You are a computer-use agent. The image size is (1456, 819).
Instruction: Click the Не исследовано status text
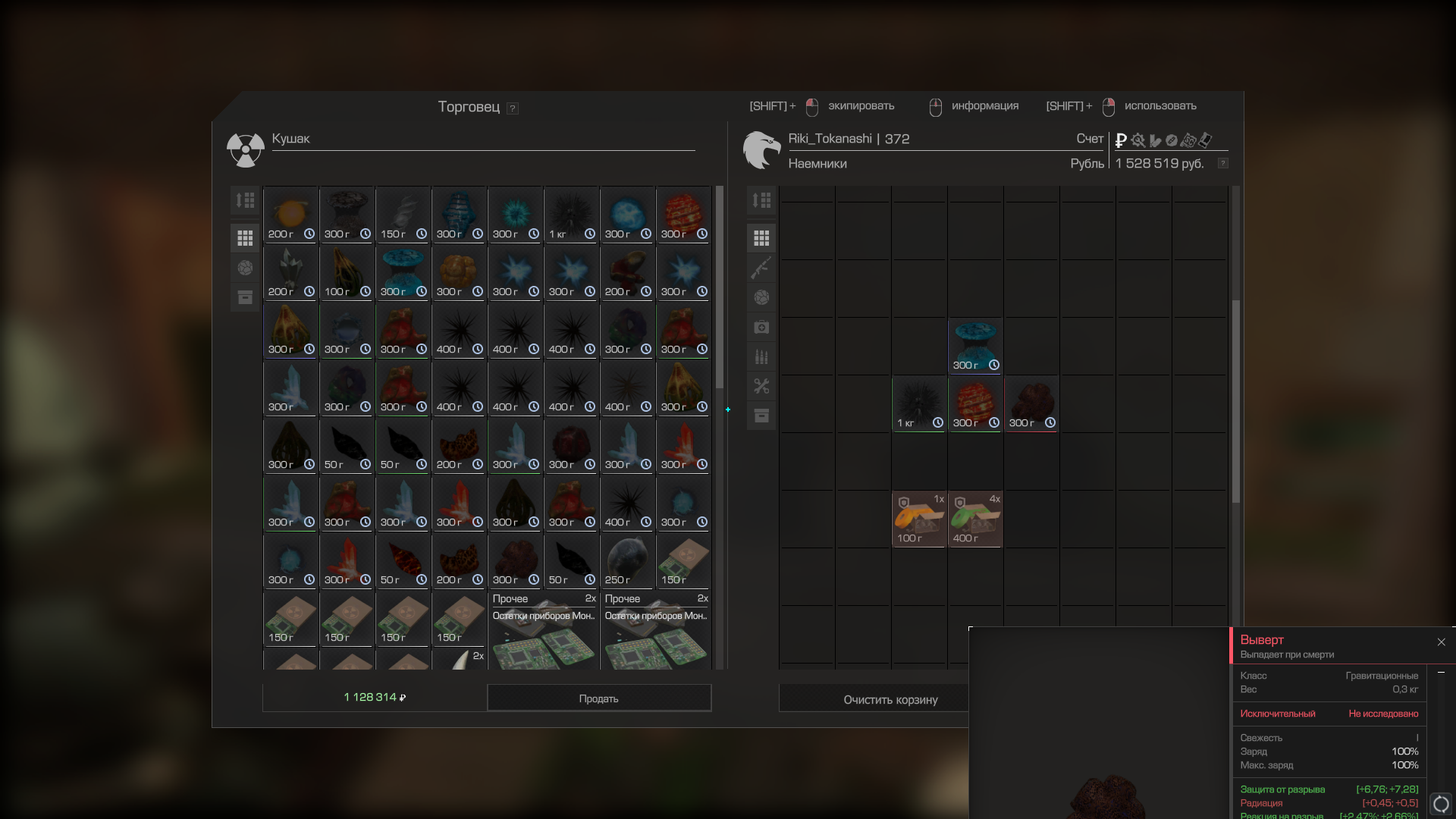1383,714
